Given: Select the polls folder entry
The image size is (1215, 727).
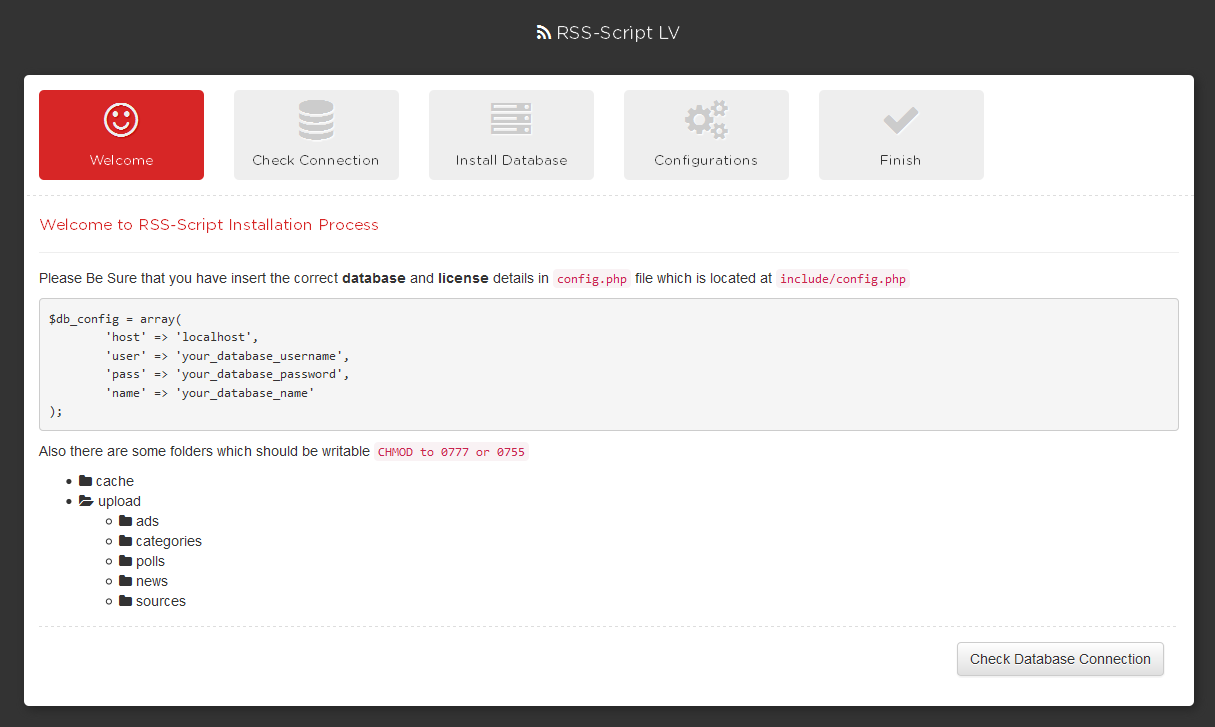Looking at the screenshot, I should click(x=150, y=561).
